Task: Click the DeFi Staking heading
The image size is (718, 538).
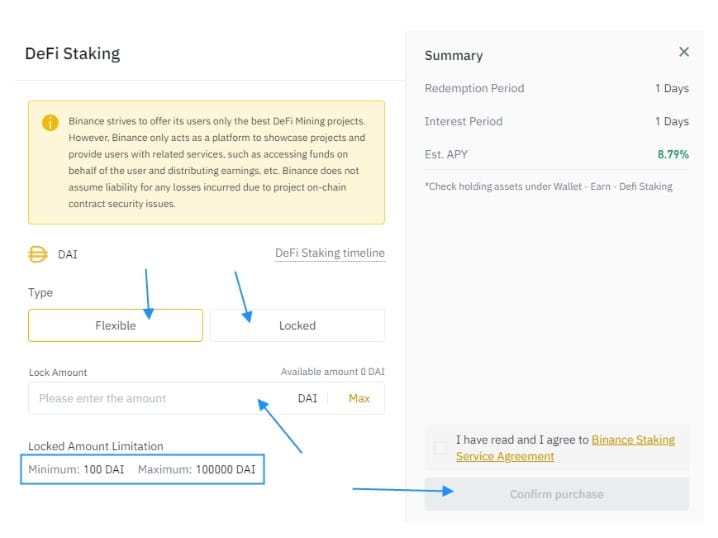Action: [x=72, y=53]
